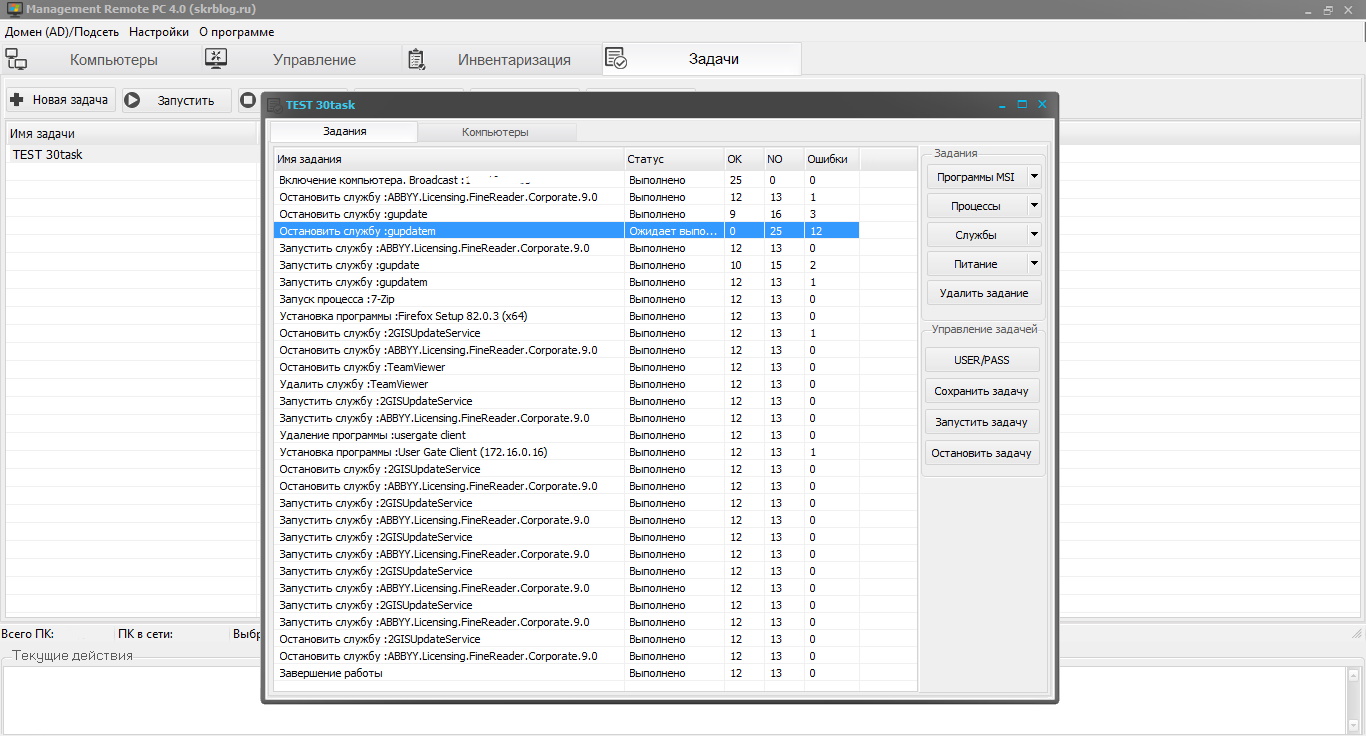Click Сохранить задачу button

pos(982,391)
